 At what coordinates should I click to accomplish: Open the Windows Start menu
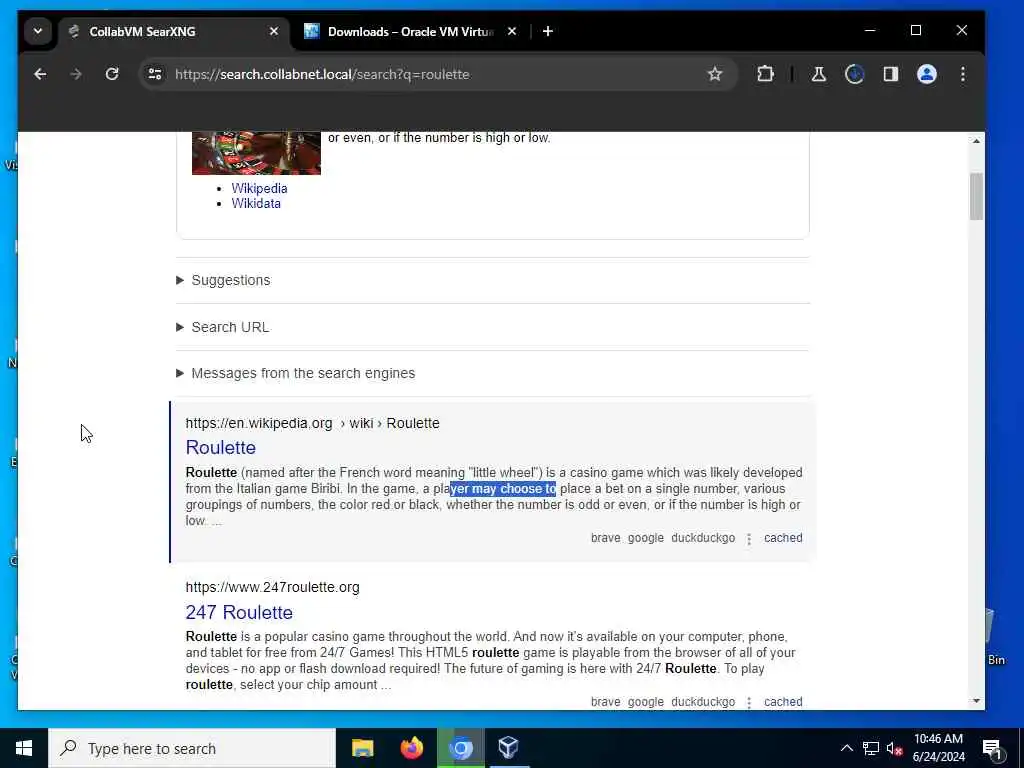(24, 748)
